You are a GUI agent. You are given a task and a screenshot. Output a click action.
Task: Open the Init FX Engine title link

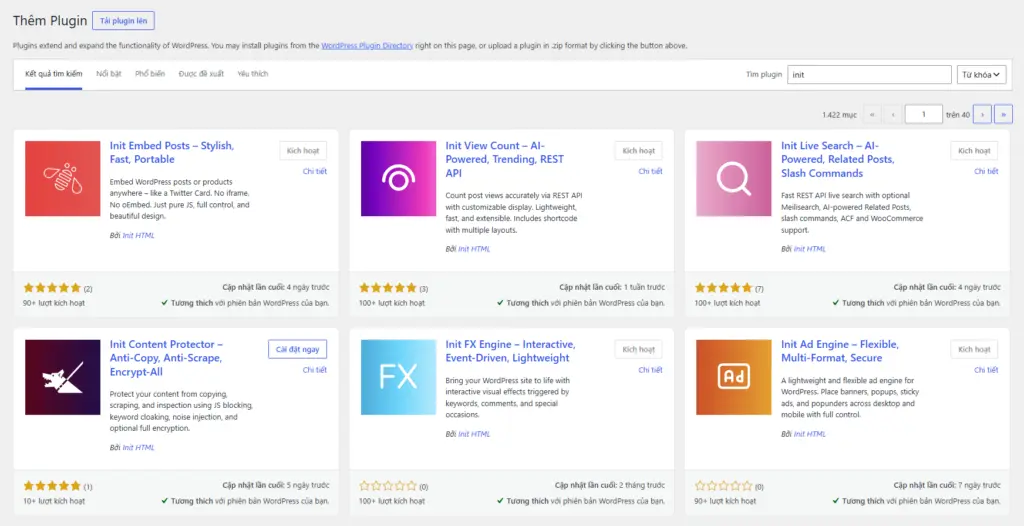511,351
